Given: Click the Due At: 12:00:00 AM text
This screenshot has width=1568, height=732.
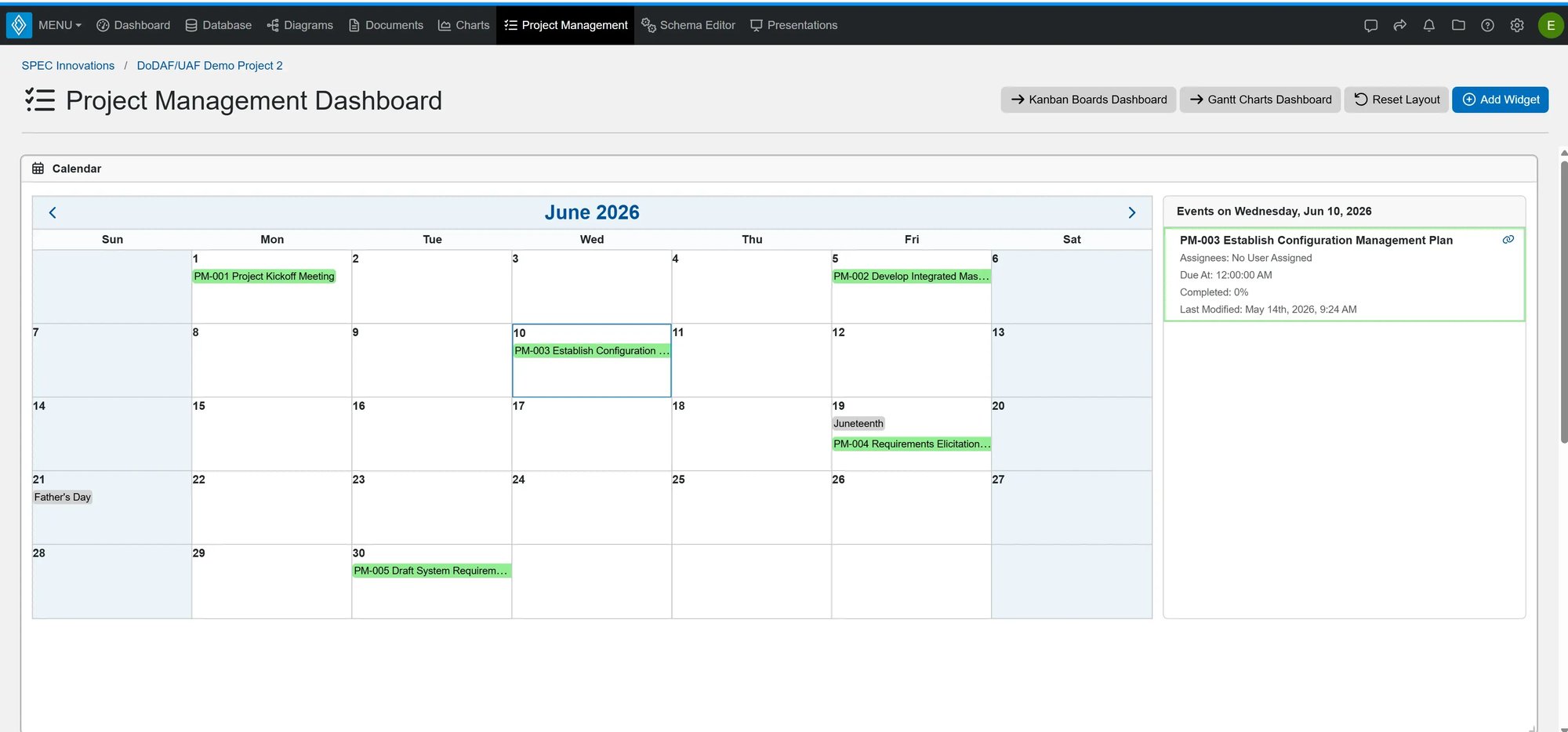Looking at the screenshot, I should click(x=1226, y=275).
